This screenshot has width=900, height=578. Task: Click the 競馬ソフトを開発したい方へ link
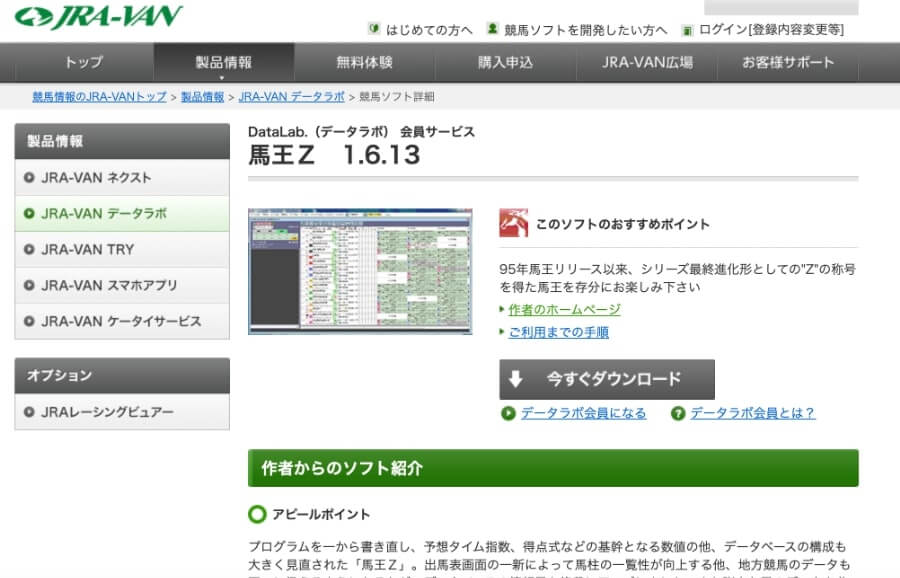585,30
